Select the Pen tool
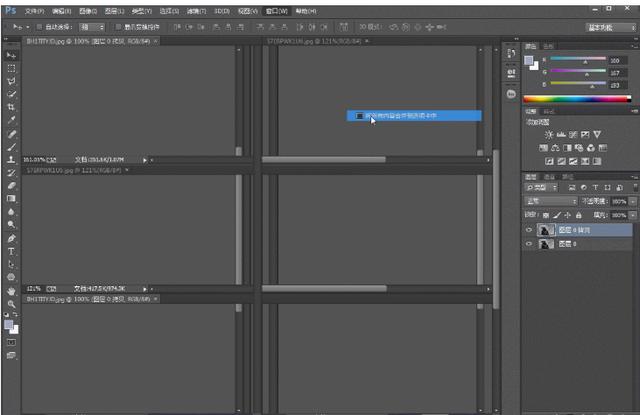The width and height of the screenshot is (640, 415). (x=11, y=239)
